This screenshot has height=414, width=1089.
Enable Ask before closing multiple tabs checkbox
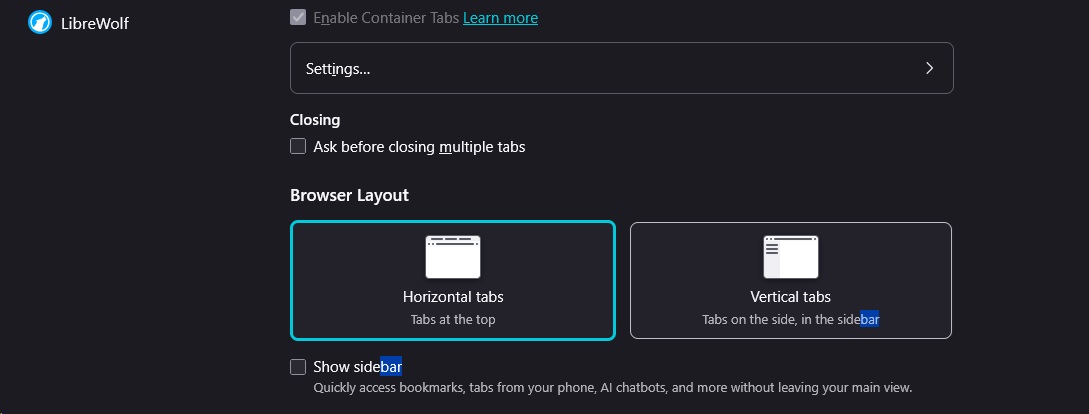coord(298,147)
